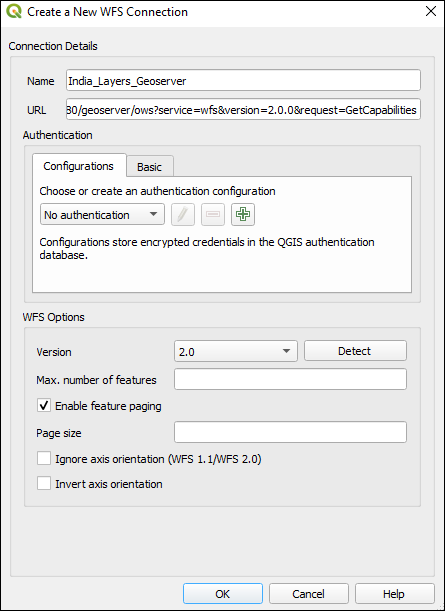
Task: Confirm with the OK button
Action: click(x=222, y=594)
